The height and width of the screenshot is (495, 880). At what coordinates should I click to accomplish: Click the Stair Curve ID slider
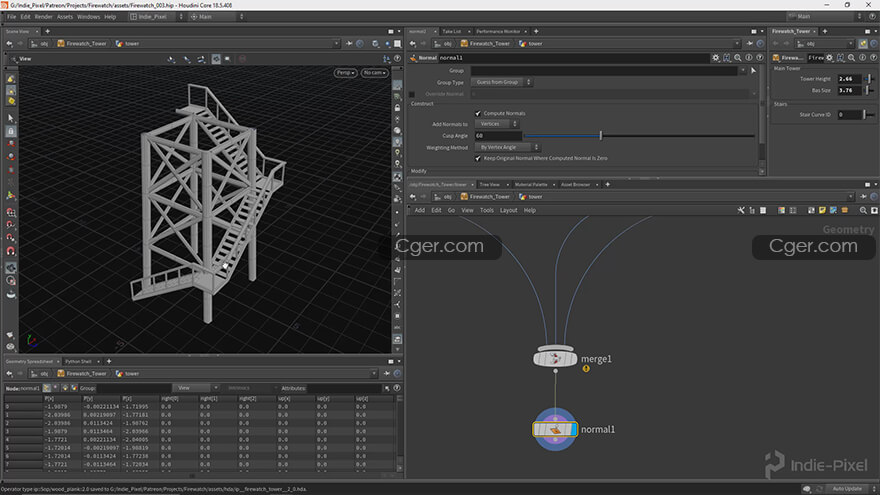[868, 114]
